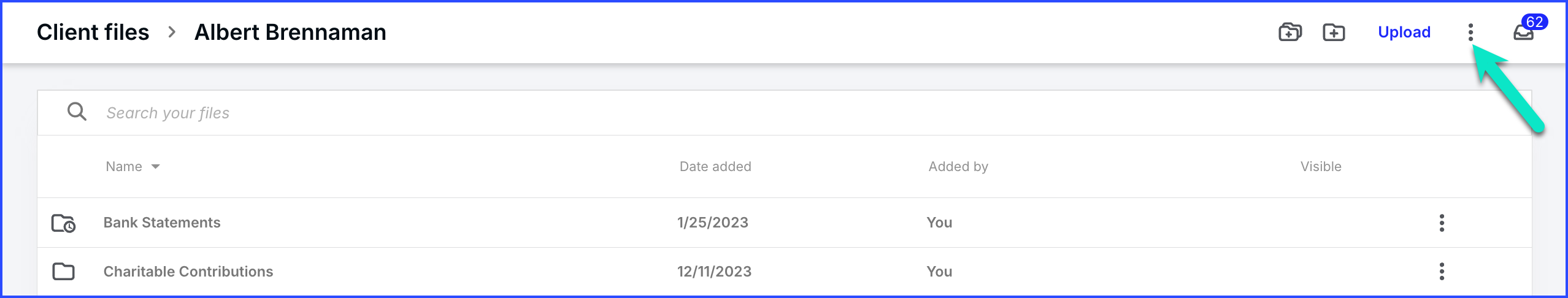
Task: Click the Albert Brennaman breadcrumb
Action: click(290, 32)
